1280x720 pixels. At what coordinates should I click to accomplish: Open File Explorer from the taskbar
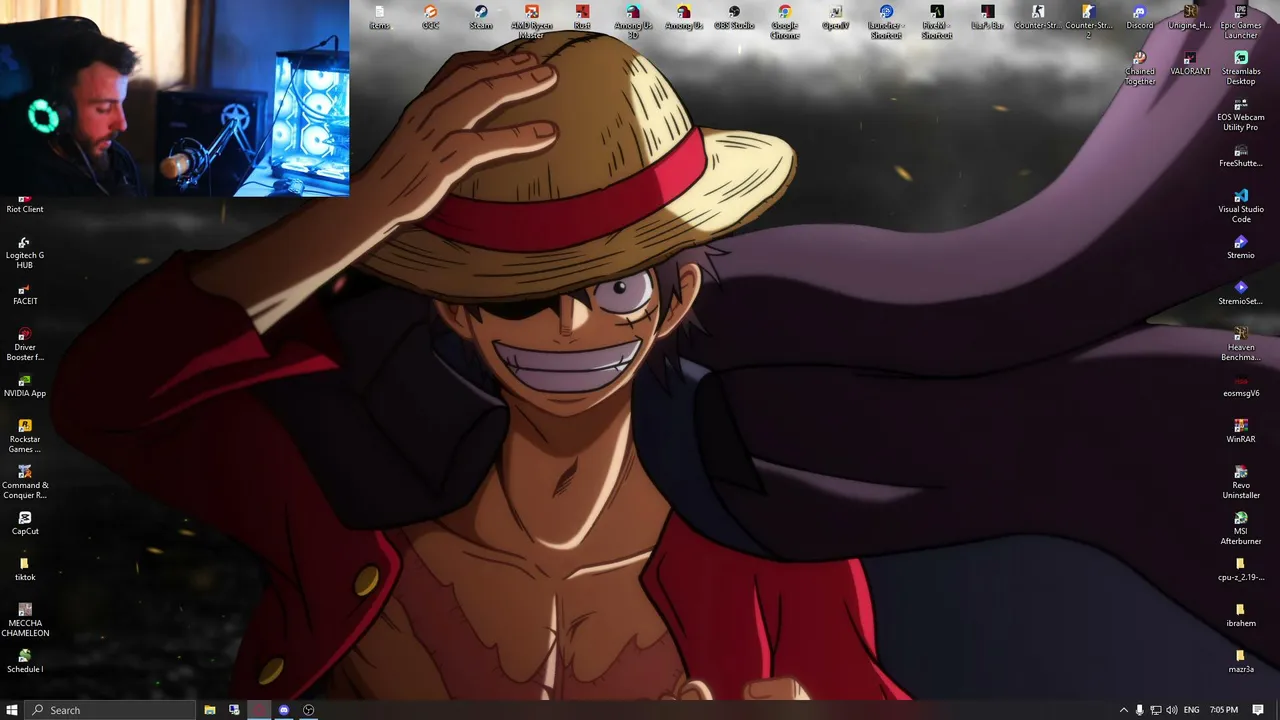click(210, 710)
